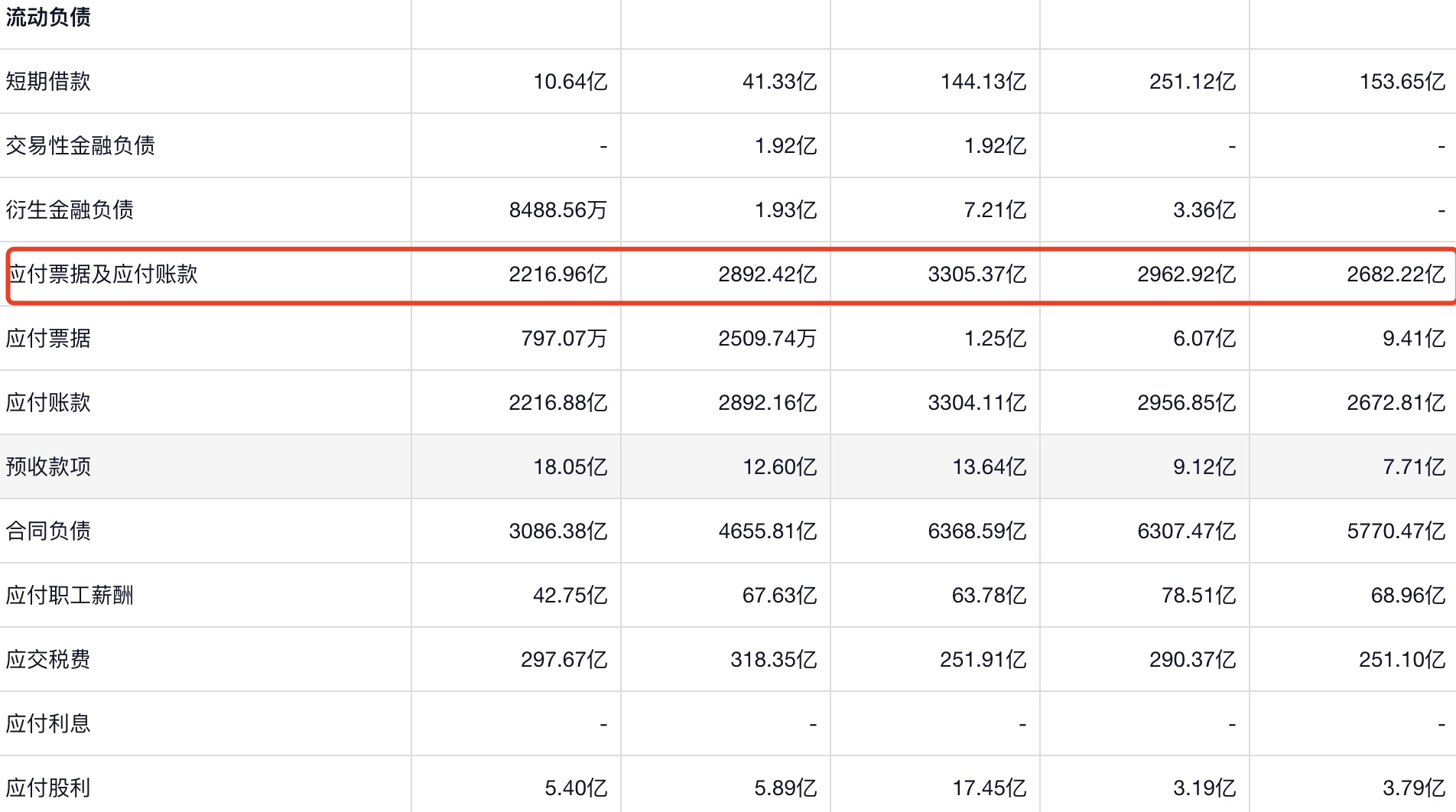1456x812 pixels.
Task: Click the 8488.56万 derivative liabilities cell
Action: [x=557, y=209]
